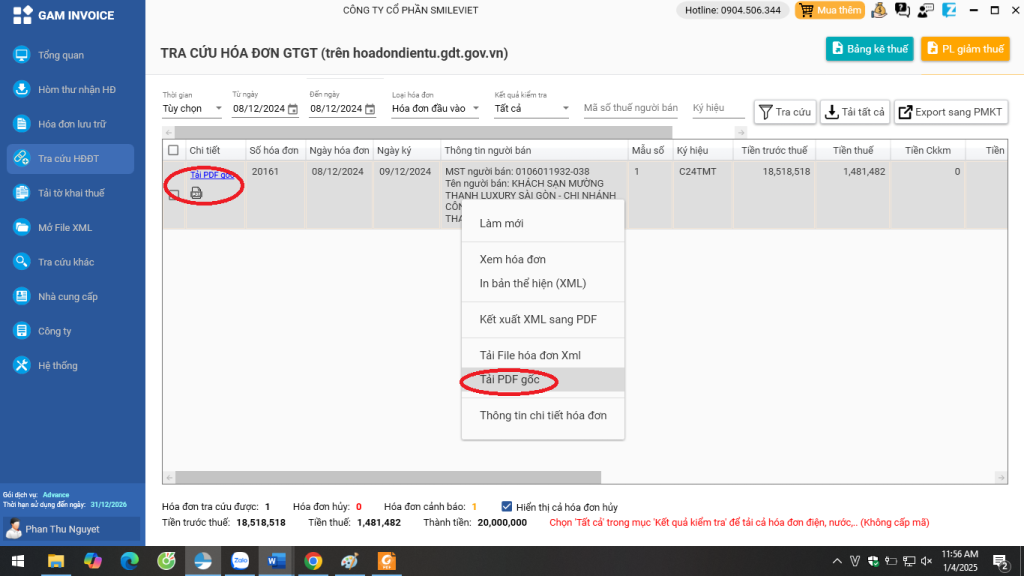1024x576 pixels.
Task: Open the Thời gian dropdown showing Tùy chọn
Action: pyautogui.click(x=192, y=109)
